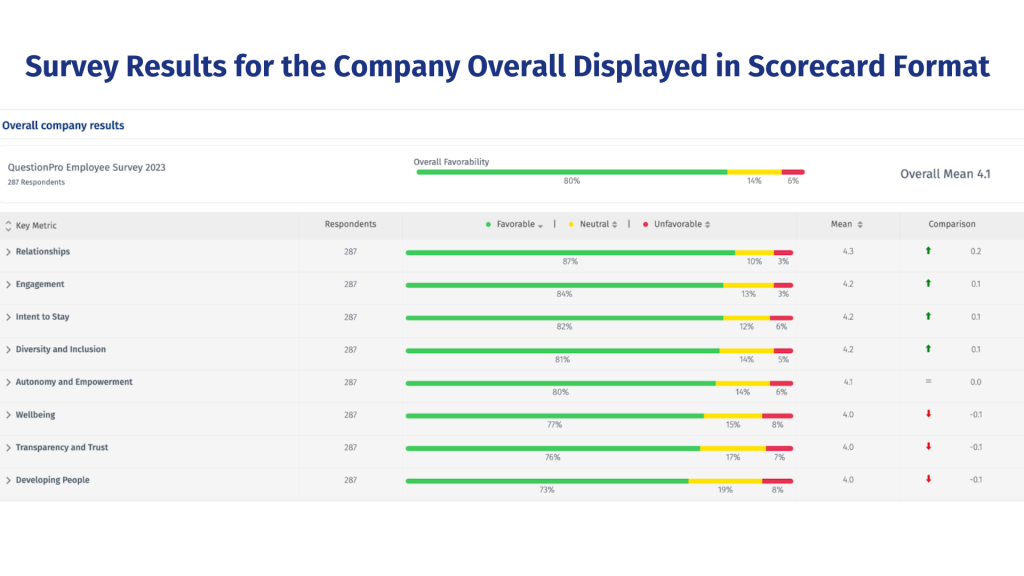
Task: Click red down arrow for Transparency and Trust
Action: click(x=928, y=447)
